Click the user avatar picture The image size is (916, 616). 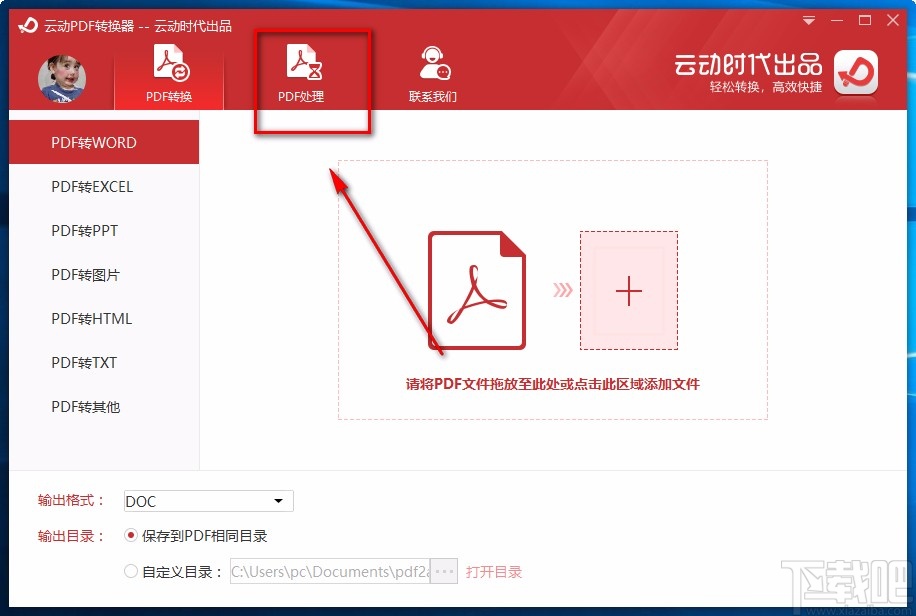tap(62, 75)
